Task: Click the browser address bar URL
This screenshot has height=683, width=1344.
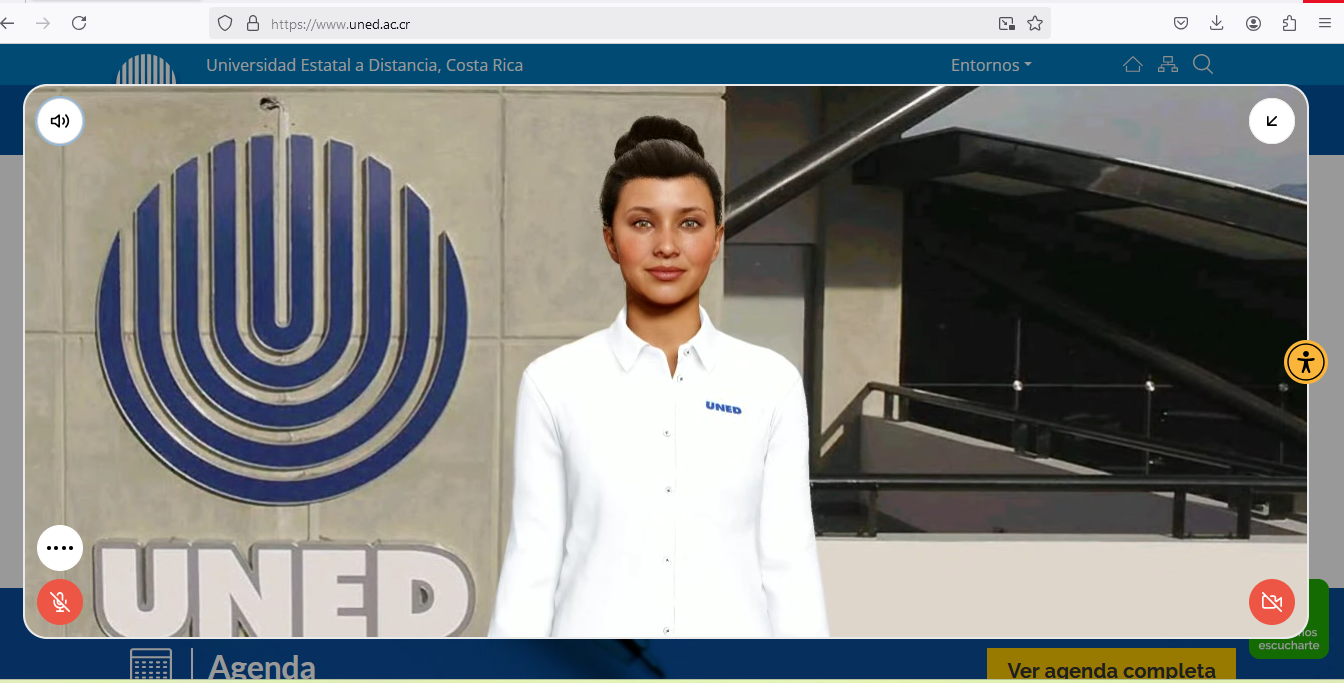Action: coord(600,23)
